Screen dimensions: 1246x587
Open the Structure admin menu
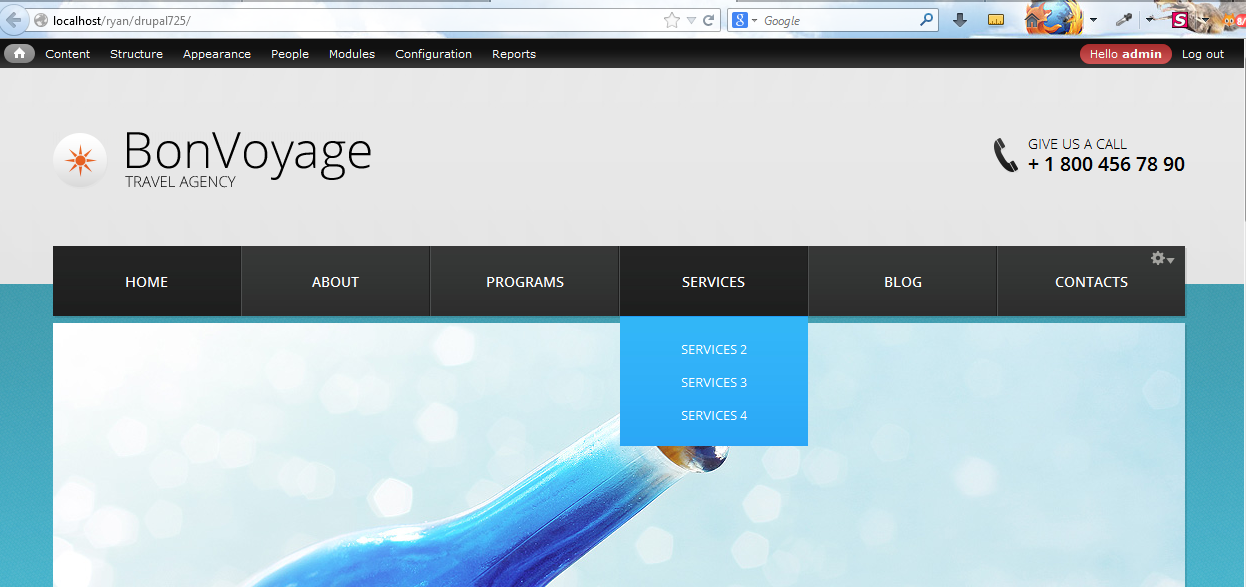click(x=136, y=54)
